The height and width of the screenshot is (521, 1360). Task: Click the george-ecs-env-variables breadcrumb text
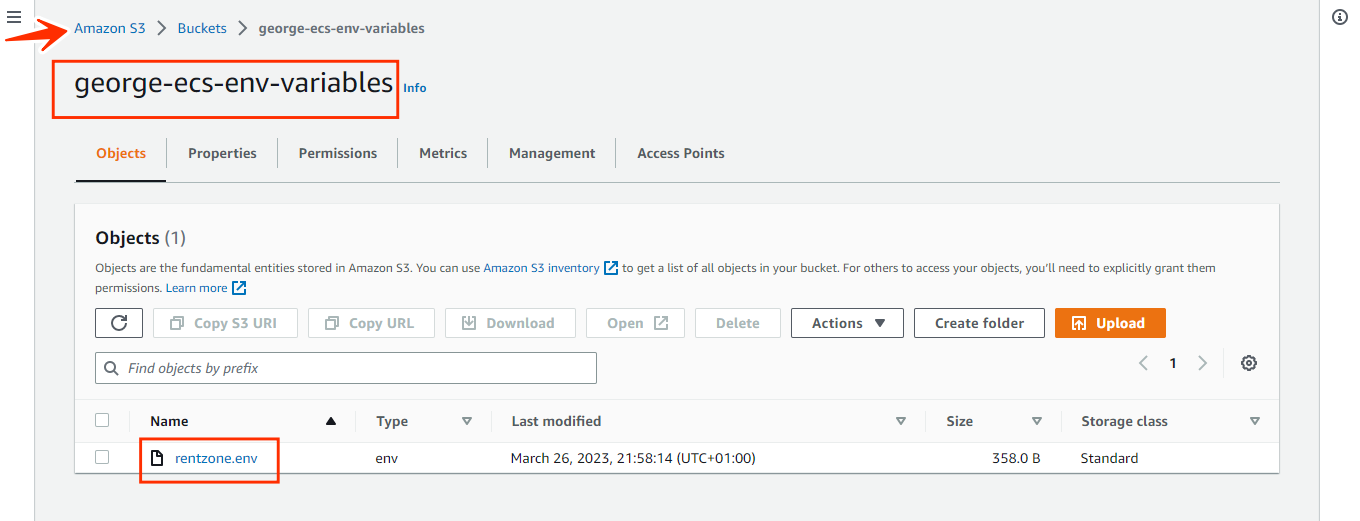click(341, 28)
